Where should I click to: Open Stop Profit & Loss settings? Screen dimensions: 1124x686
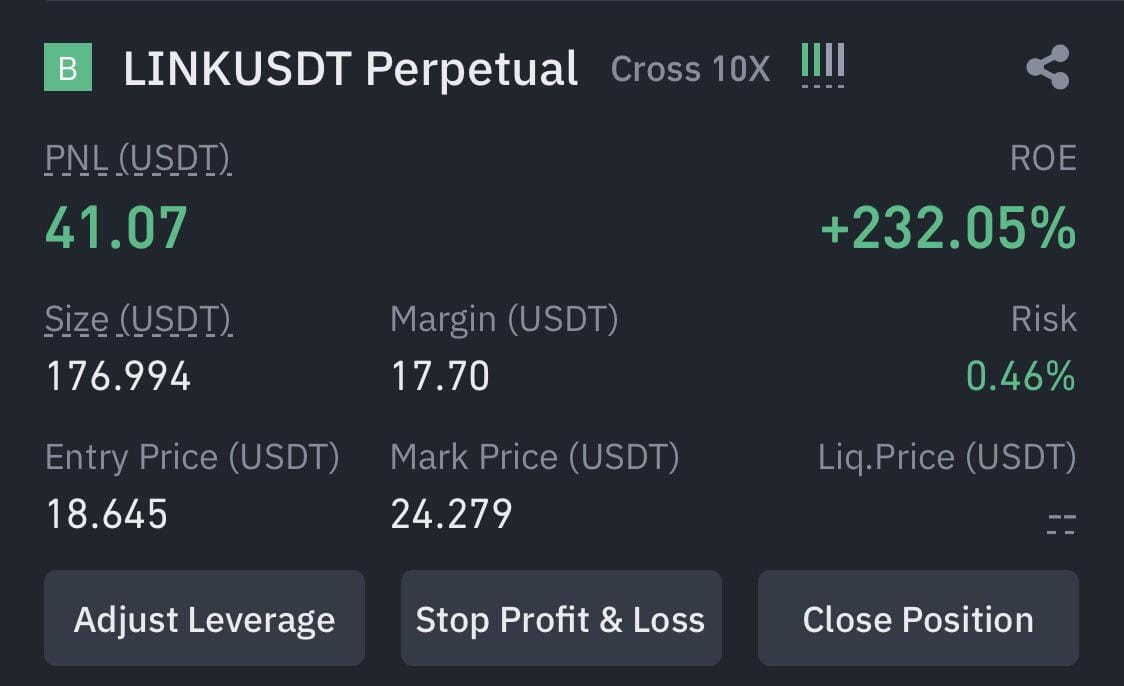tap(561, 618)
